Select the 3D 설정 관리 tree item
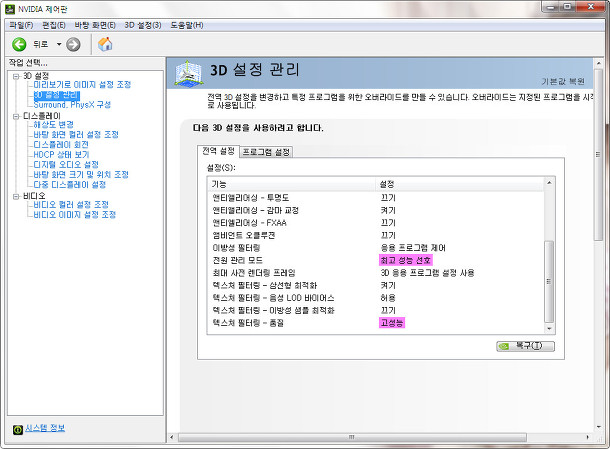610x449 pixels. [56, 95]
